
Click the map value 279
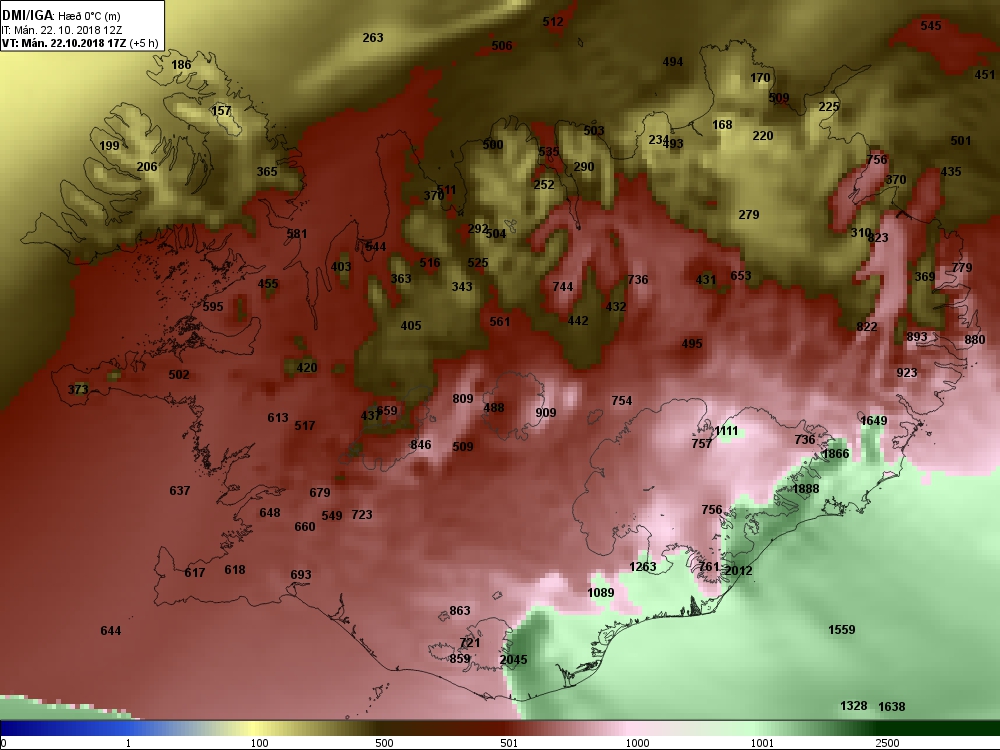[x=748, y=214]
